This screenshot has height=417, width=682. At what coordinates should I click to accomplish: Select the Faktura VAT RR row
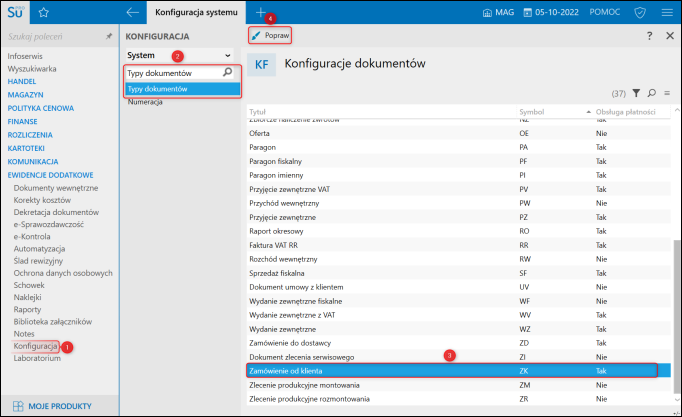click(458, 245)
